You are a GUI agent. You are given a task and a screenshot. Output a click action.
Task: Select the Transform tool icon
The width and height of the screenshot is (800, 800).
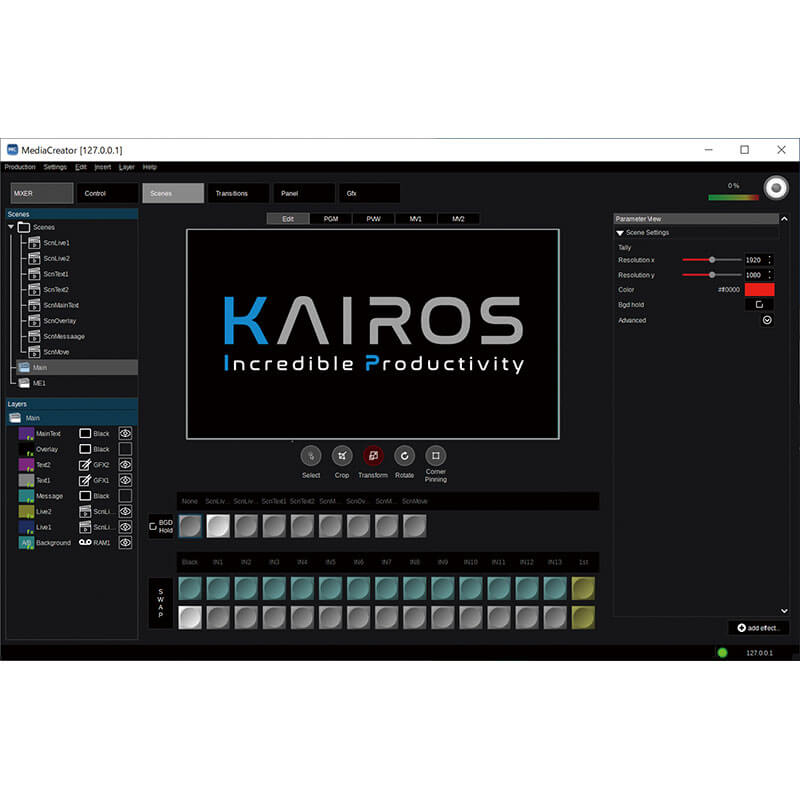pyautogui.click(x=372, y=454)
